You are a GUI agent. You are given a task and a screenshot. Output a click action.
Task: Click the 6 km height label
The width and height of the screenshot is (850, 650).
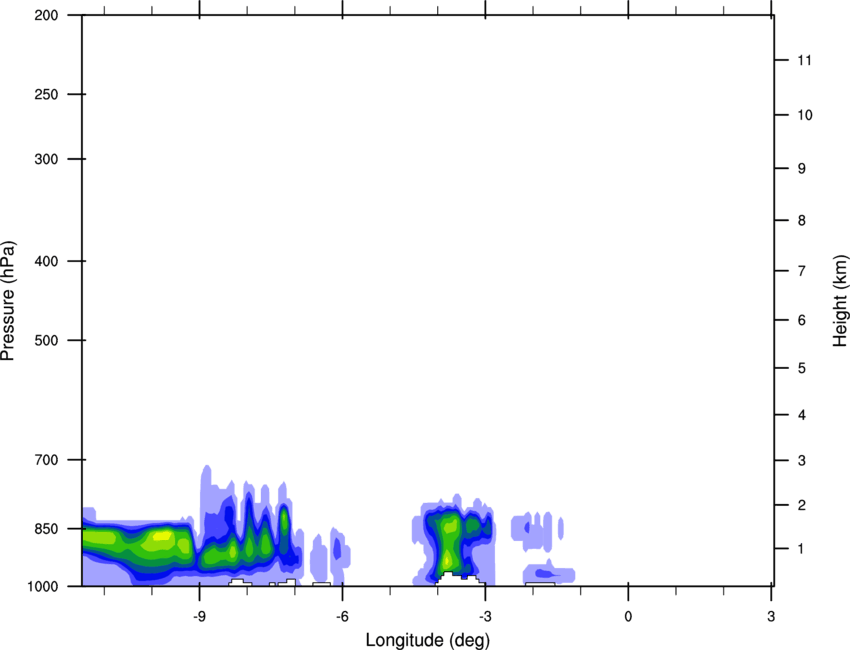tap(801, 320)
